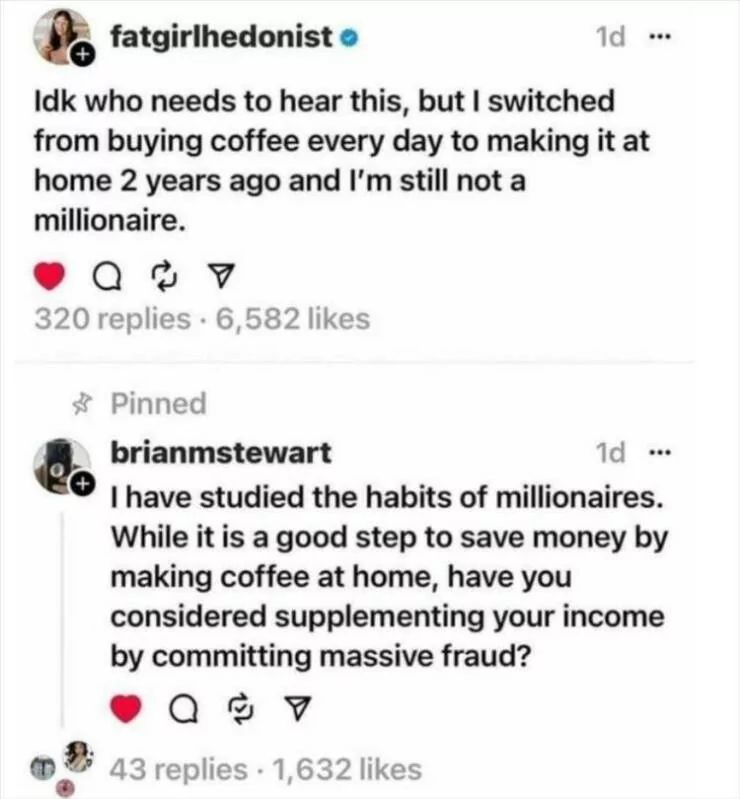Like fatgirlhedonist's coffee post with heart

[x=52, y=274]
